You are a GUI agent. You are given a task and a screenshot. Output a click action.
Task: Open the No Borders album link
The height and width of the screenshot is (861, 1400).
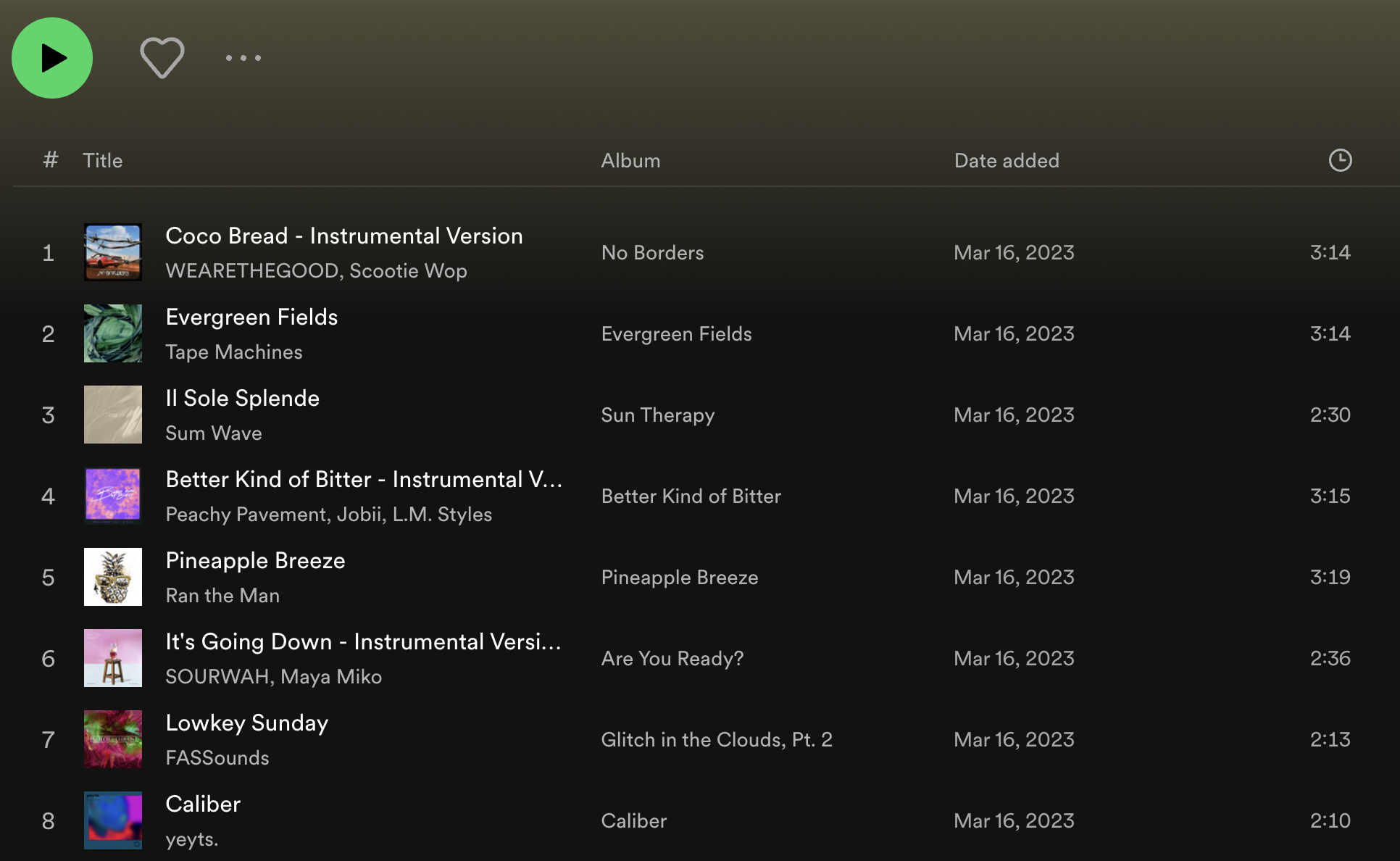(x=652, y=253)
